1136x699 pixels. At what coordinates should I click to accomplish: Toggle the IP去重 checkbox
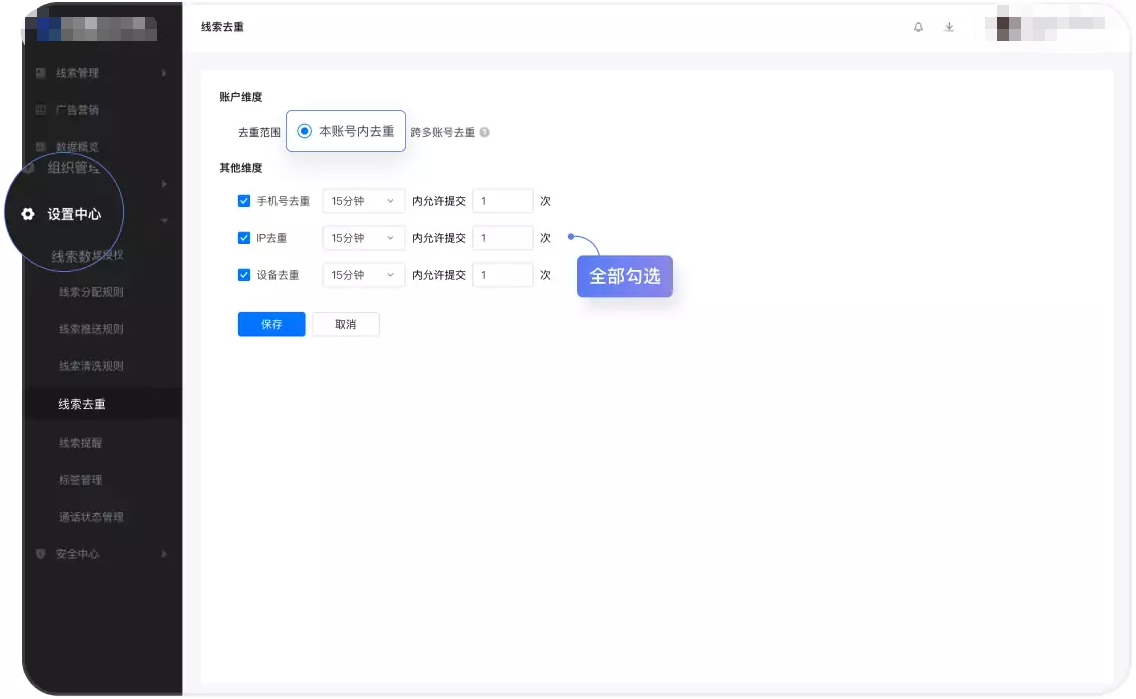click(x=244, y=238)
